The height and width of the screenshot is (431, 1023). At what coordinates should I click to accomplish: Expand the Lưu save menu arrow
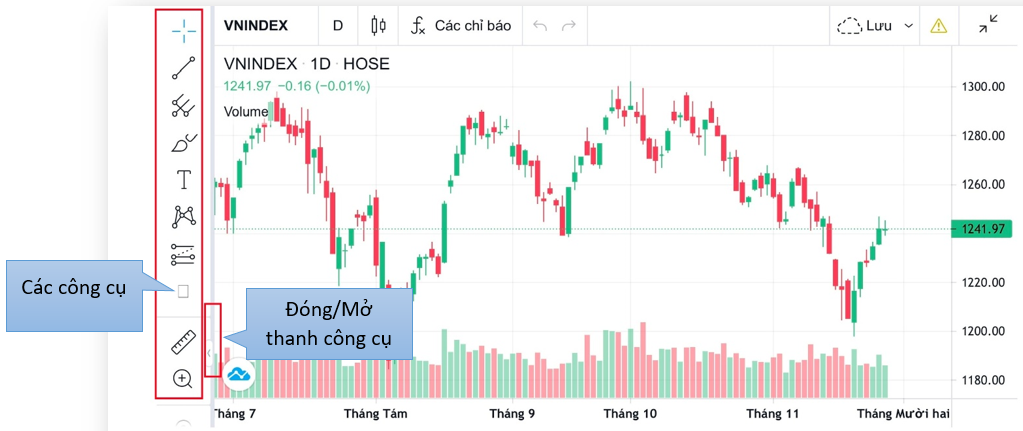pyautogui.click(x=908, y=26)
